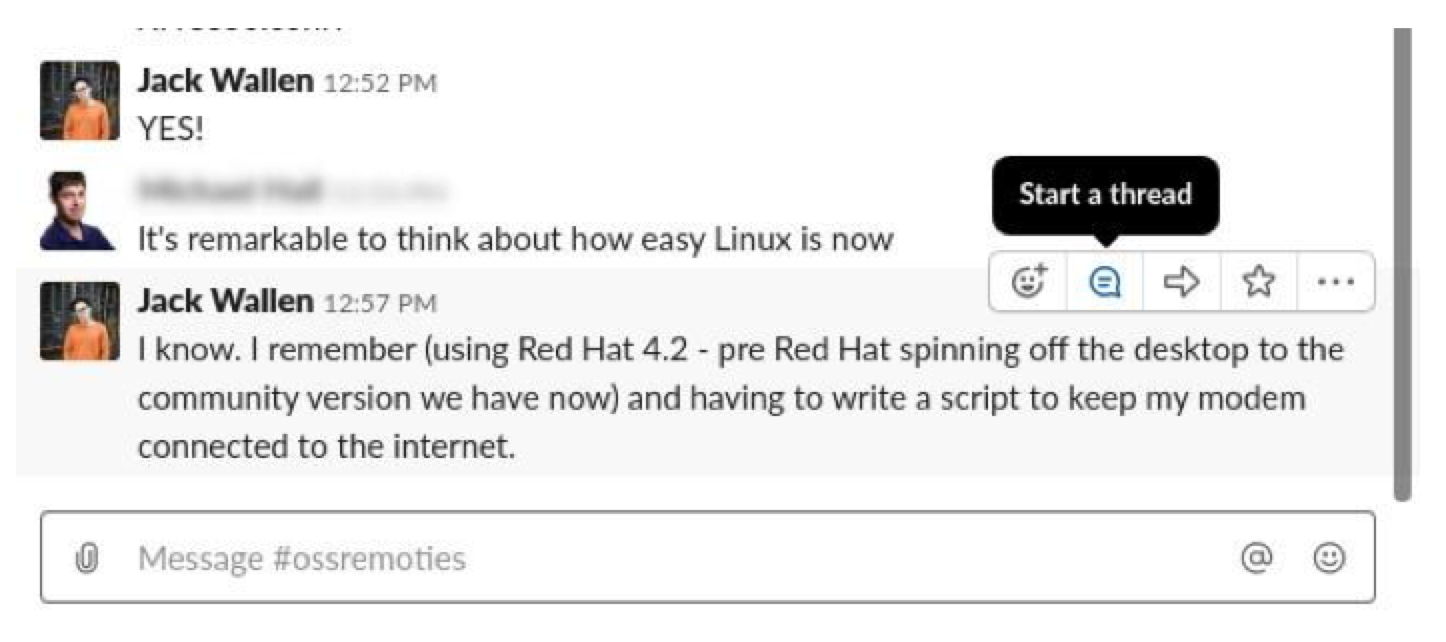Click the YES! message text
This screenshot has width=1446, height=642.
point(170,128)
